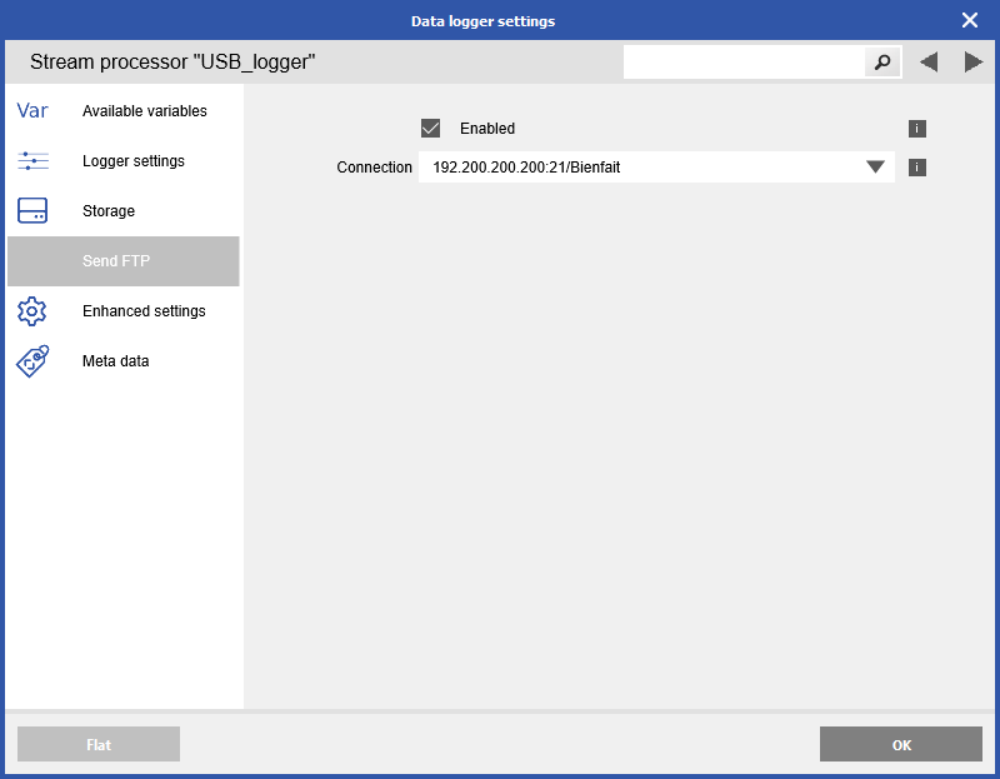The height and width of the screenshot is (779, 1000).
Task: Expand the Connection dropdown arrow
Action: pyautogui.click(x=877, y=167)
